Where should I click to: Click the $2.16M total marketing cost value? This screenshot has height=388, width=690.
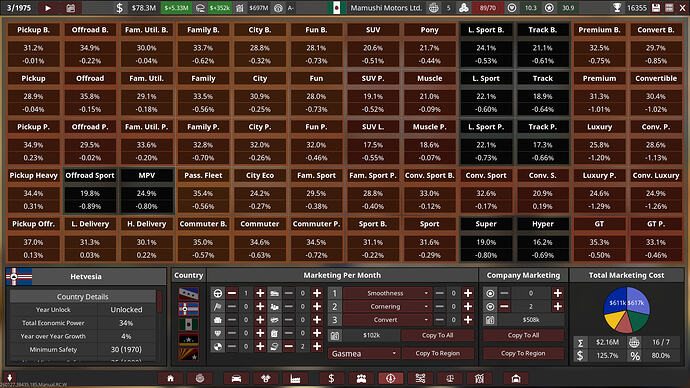coord(607,342)
